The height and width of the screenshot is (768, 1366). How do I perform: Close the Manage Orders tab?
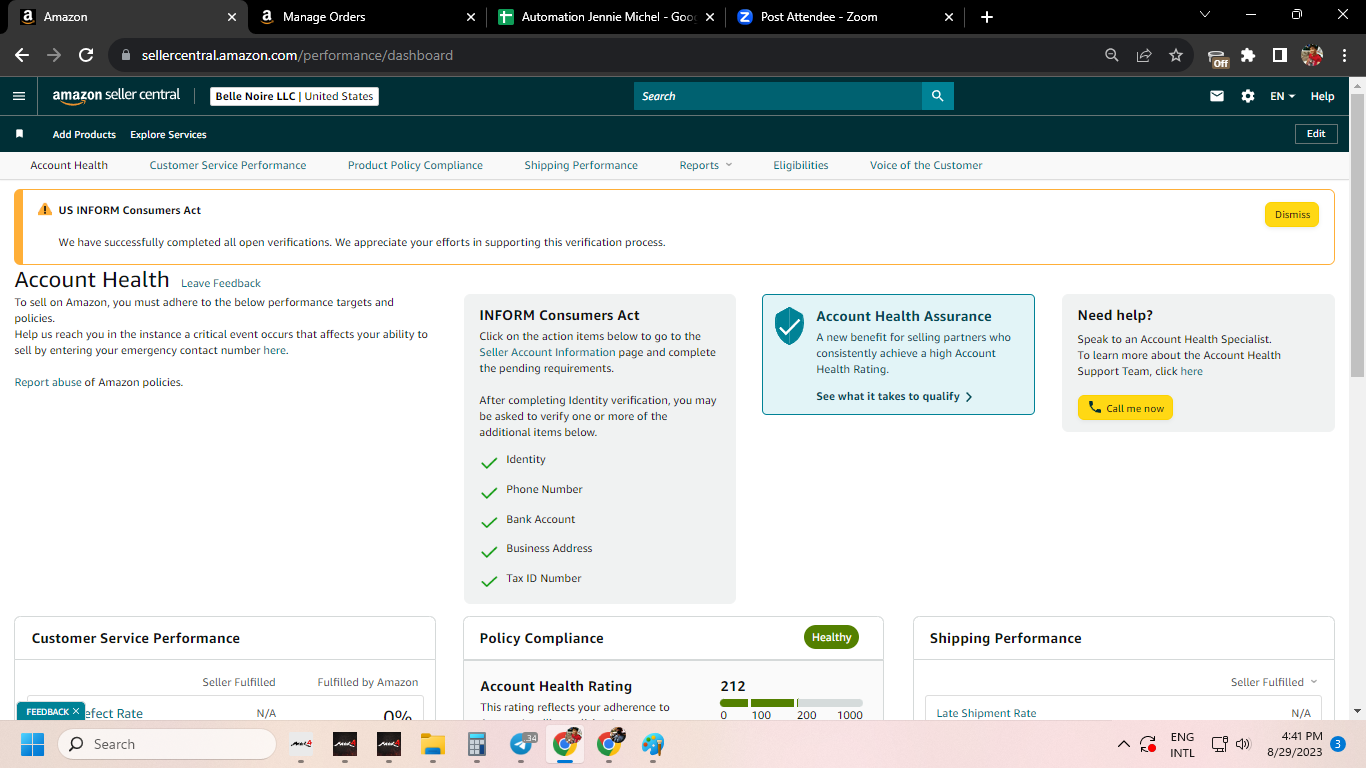coord(471,17)
